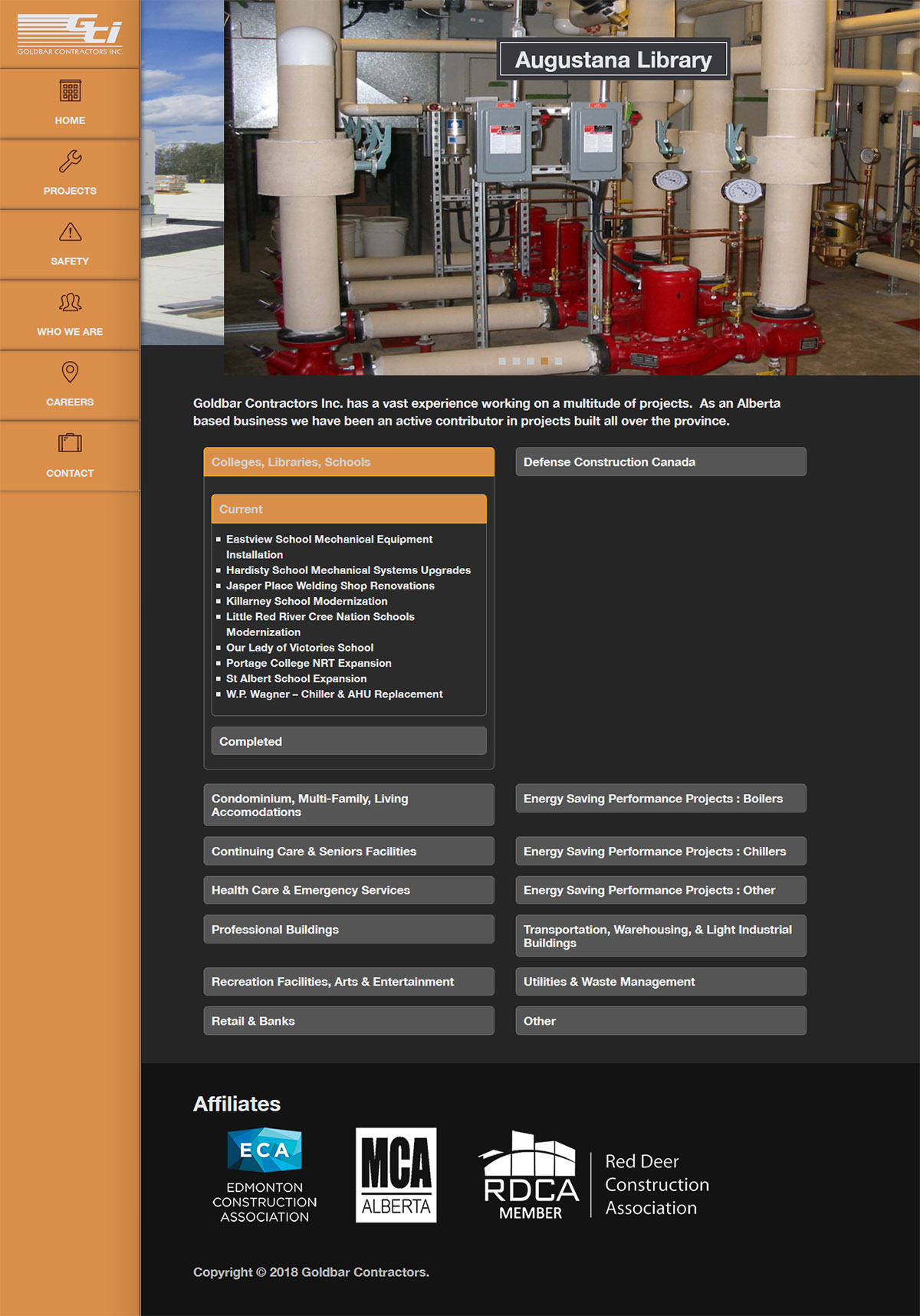The image size is (920, 1316).
Task: Click W.P. Wagner Chiller & AHU Replacement
Action: [334, 694]
